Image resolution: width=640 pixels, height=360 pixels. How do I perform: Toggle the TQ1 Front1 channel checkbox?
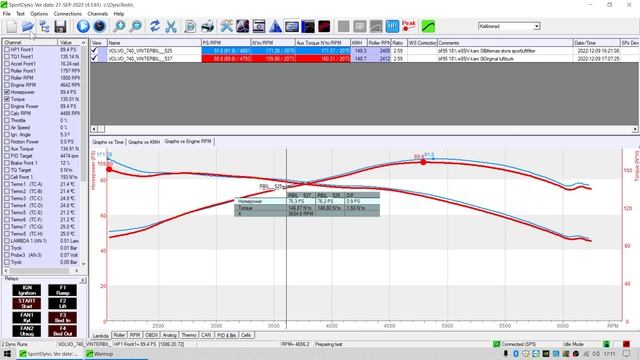click(7, 56)
